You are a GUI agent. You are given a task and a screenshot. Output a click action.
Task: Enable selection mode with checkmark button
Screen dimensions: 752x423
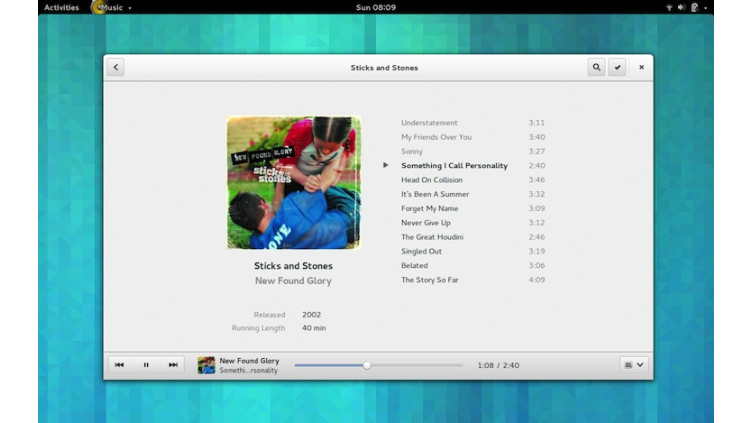tap(617, 67)
